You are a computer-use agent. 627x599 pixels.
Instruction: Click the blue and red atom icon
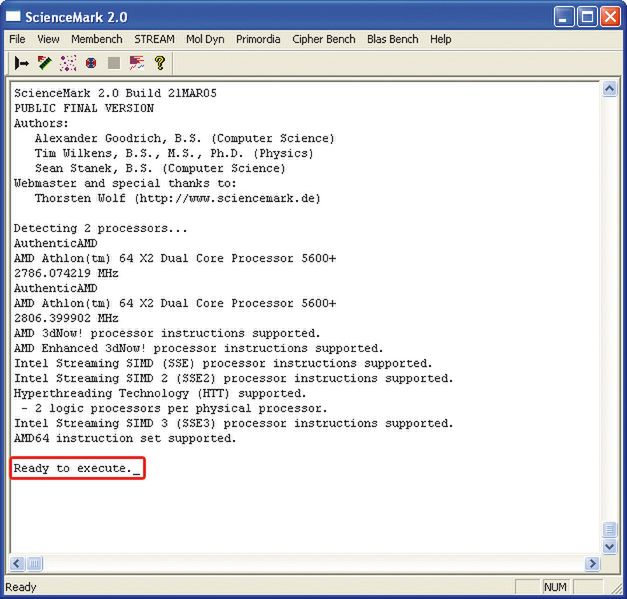[91, 63]
